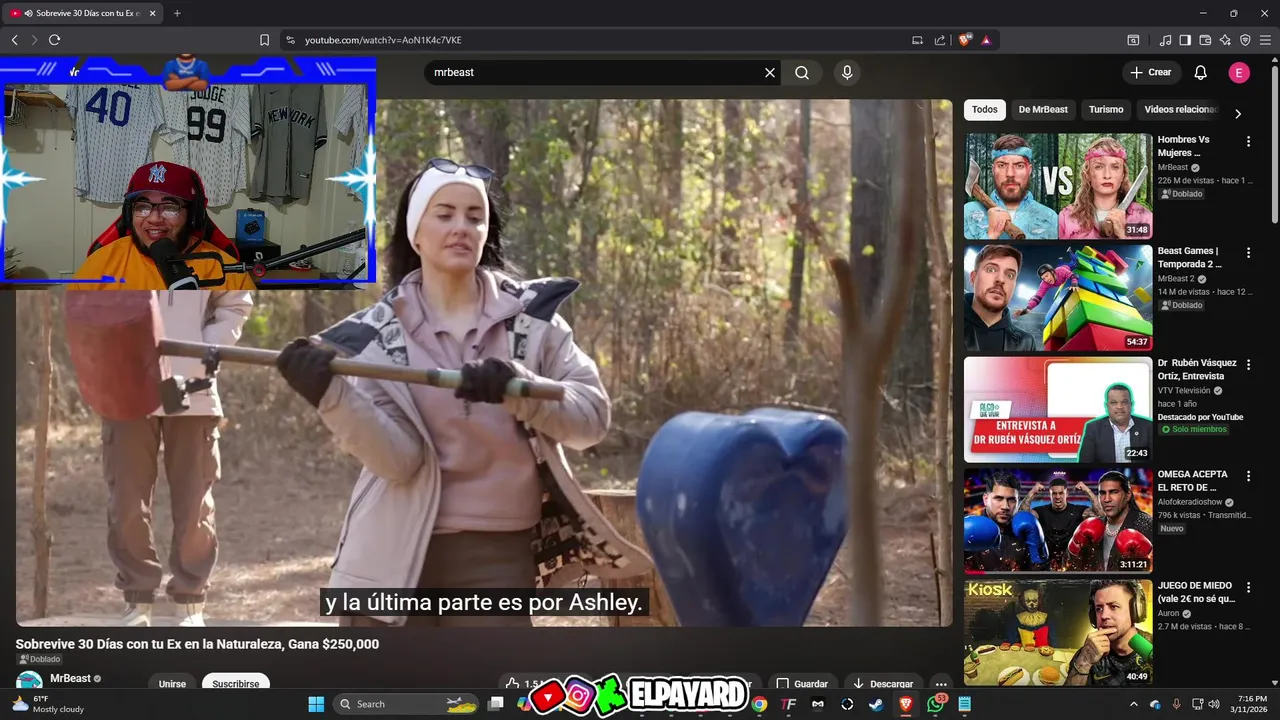Click the Descargar button

(882, 683)
